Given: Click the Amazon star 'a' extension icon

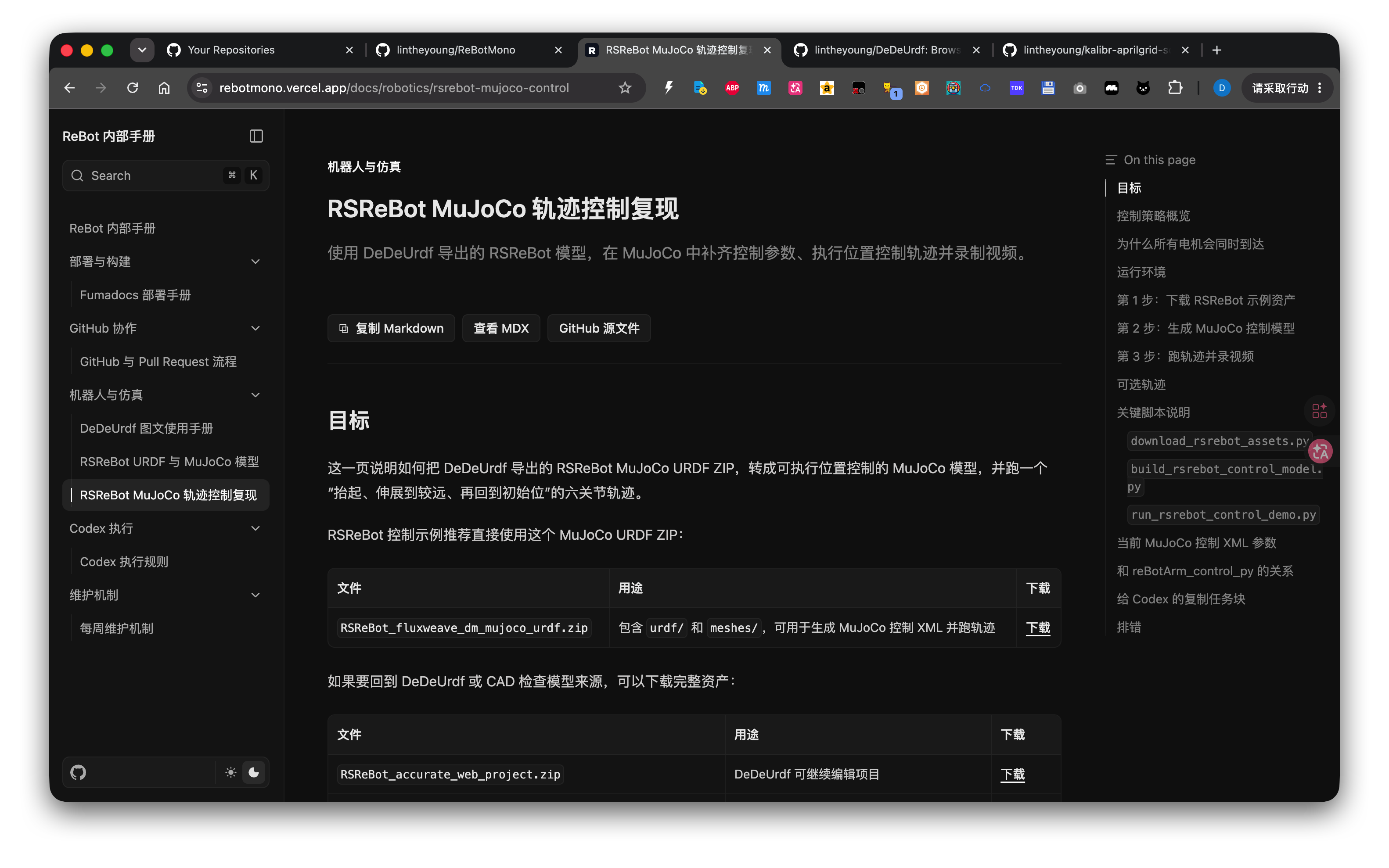Looking at the screenshot, I should coord(827,88).
